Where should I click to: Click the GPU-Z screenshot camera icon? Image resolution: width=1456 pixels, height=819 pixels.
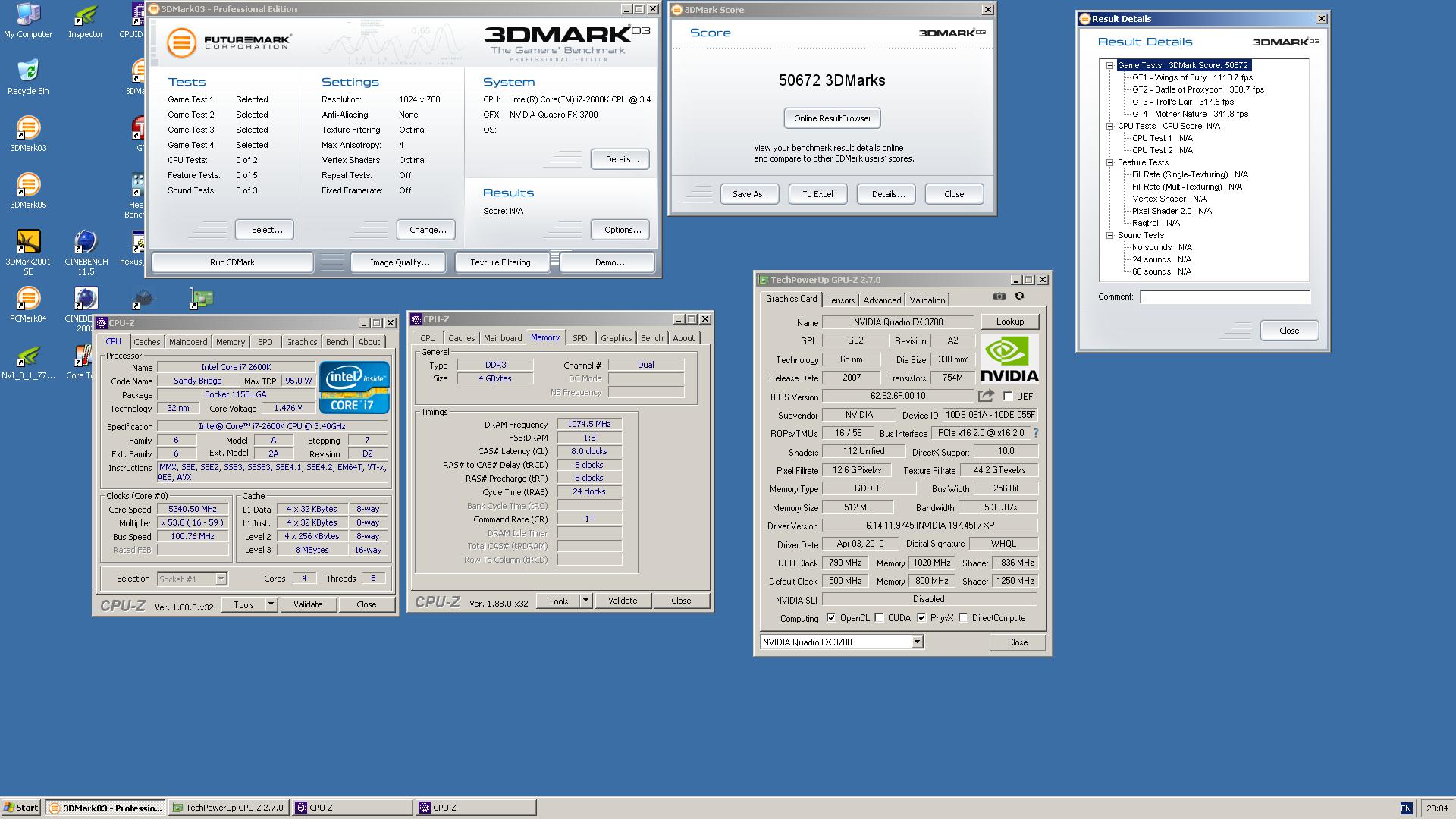(999, 297)
